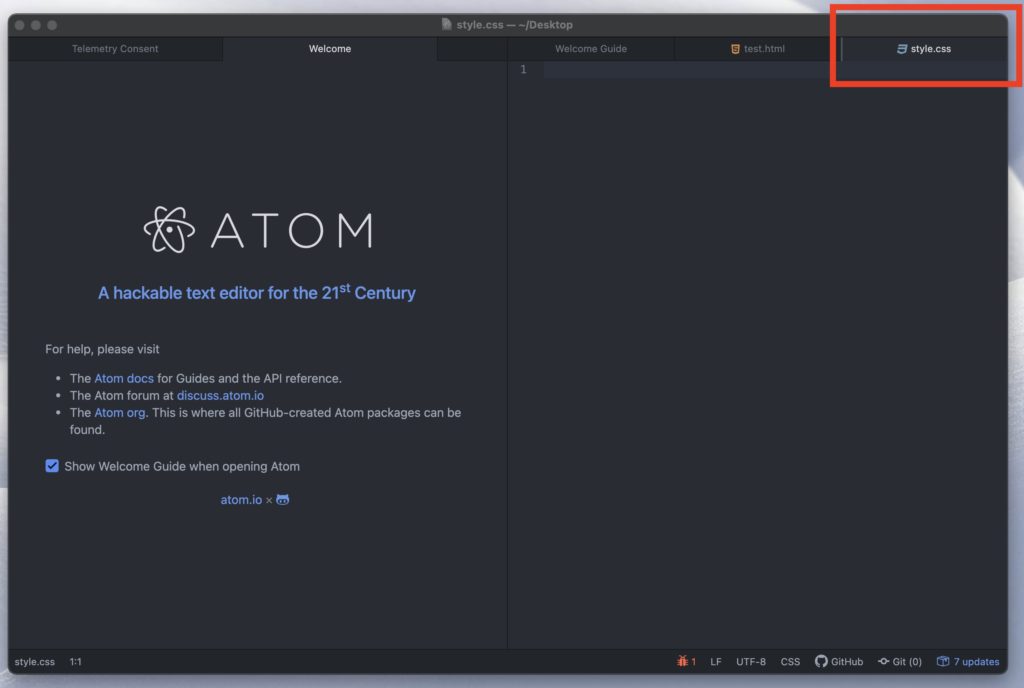Switch to the test.html tab
The height and width of the screenshot is (688, 1024).
click(x=758, y=49)
